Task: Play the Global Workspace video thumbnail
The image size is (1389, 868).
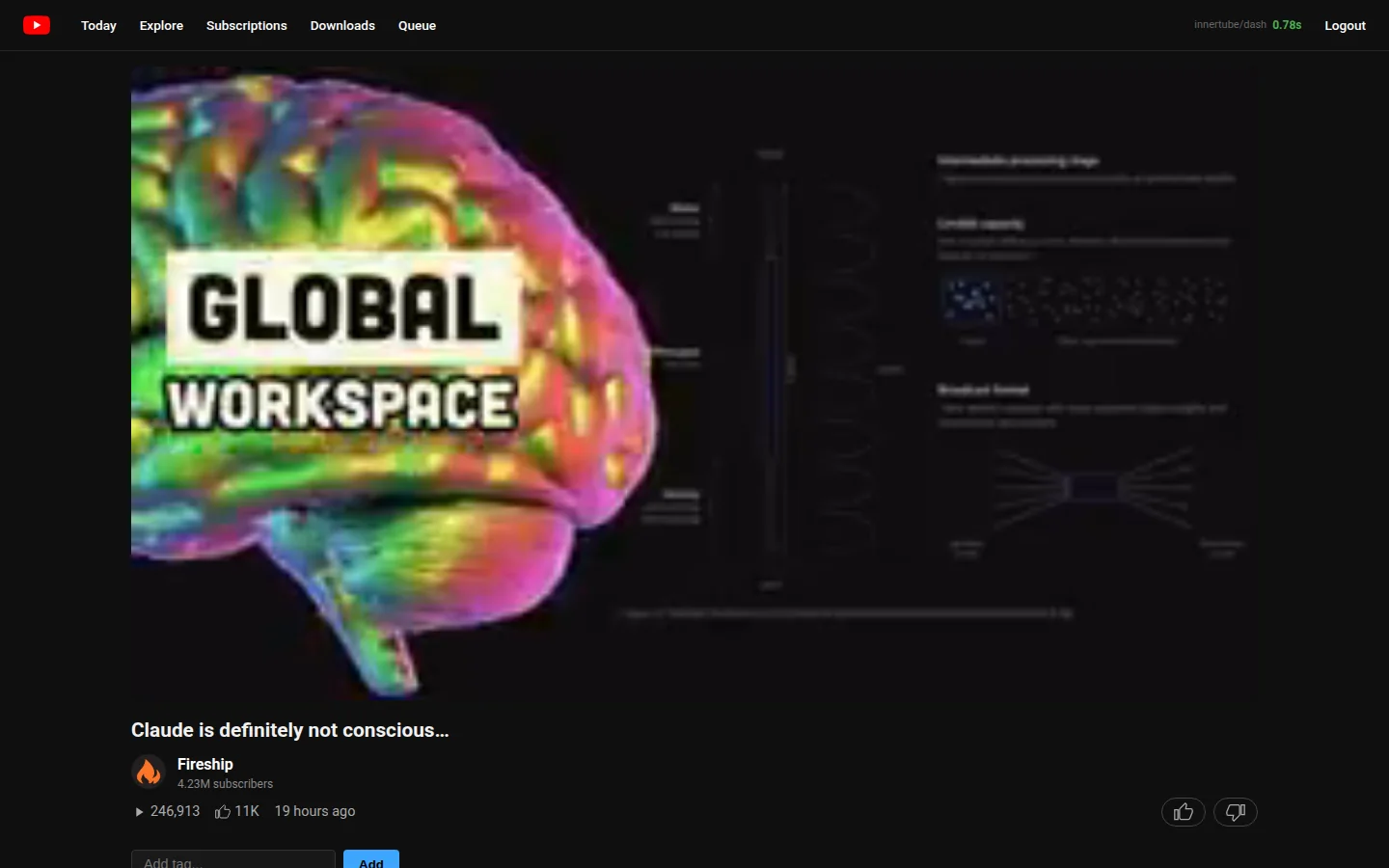Action: point(694,384)
